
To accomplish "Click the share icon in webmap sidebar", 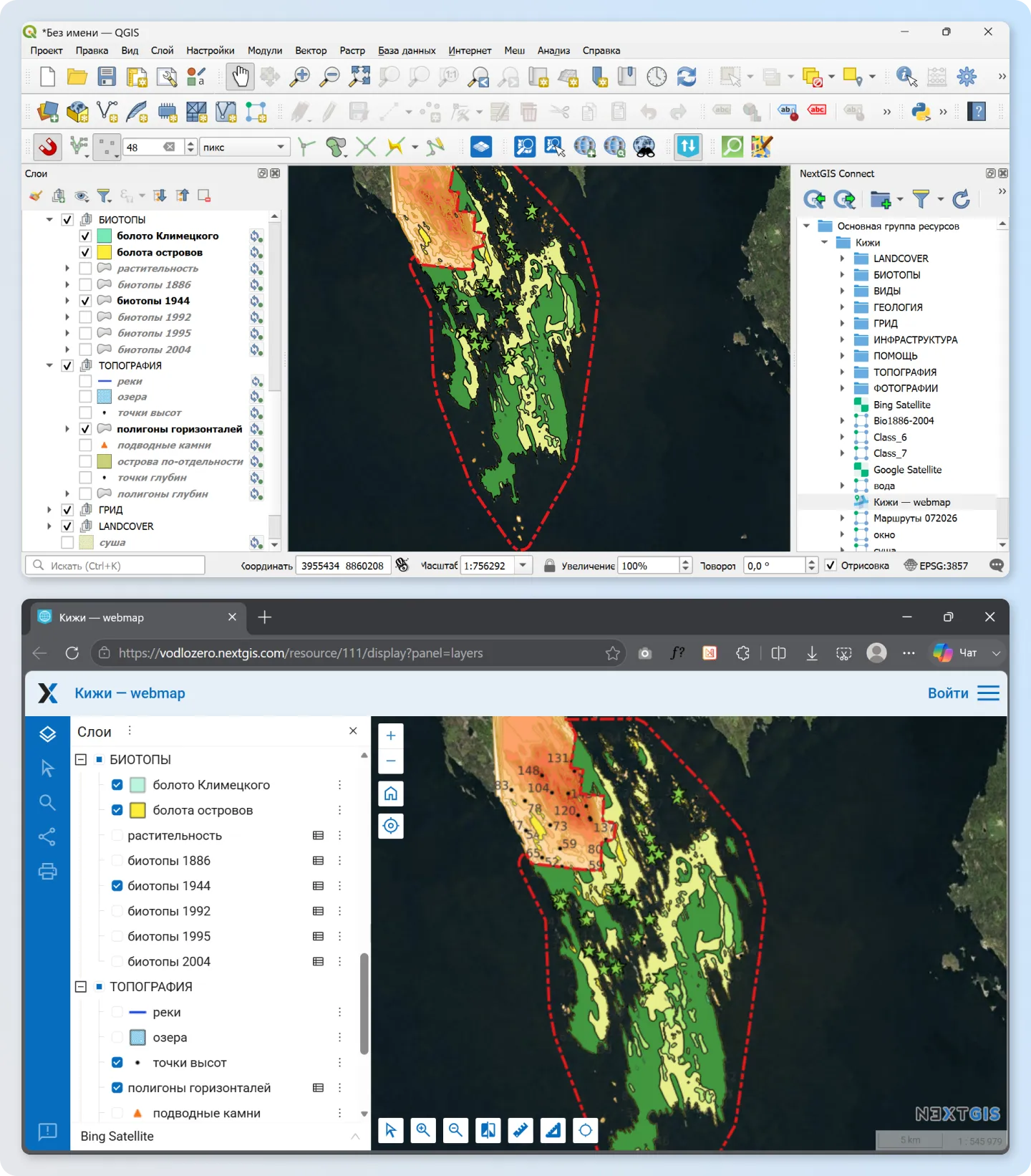I will pos(47,837).
